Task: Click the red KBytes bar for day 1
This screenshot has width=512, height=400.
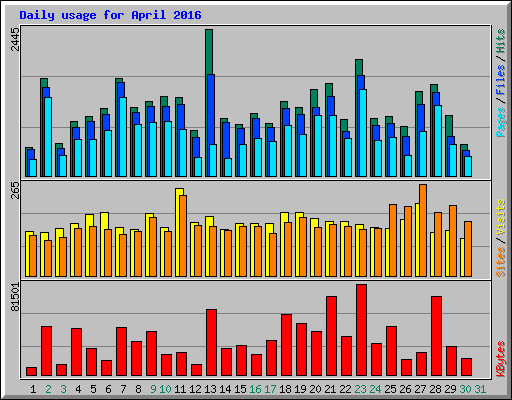Action: click(32, 372)
